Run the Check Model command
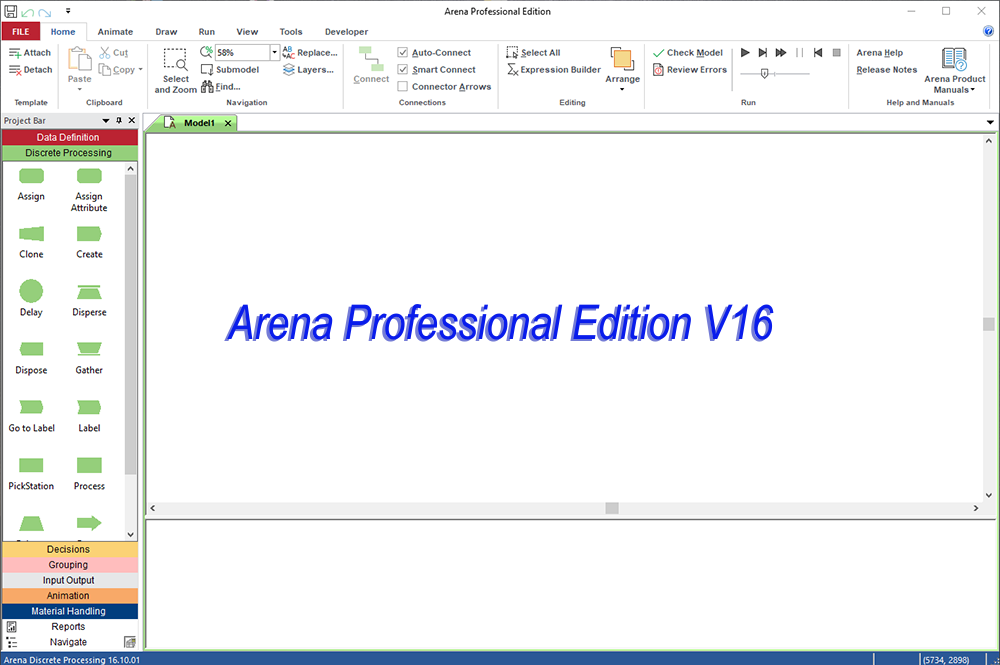 tap(688, 52)
